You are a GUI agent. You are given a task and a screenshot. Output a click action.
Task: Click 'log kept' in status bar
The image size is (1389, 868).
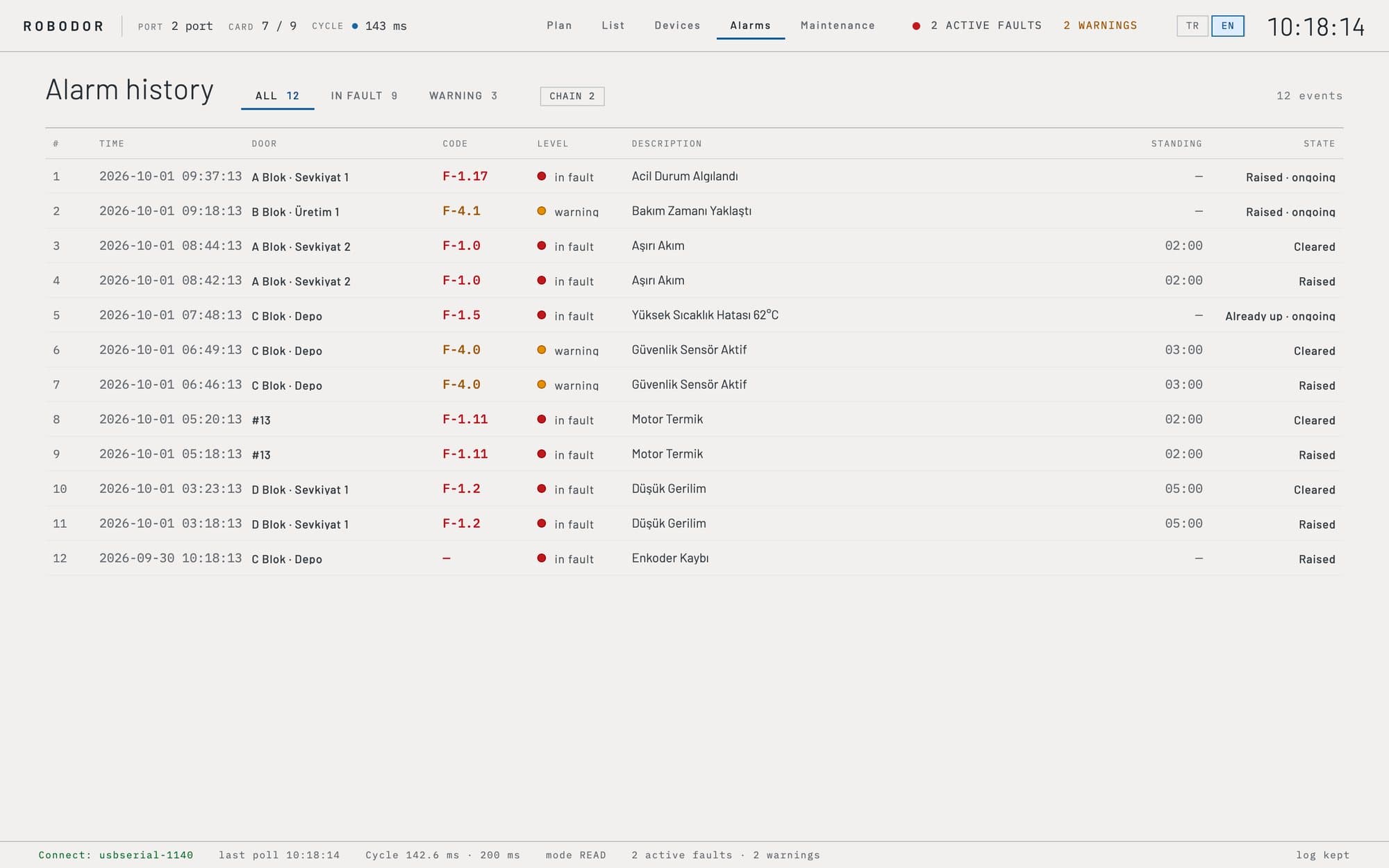point(1322,855)
